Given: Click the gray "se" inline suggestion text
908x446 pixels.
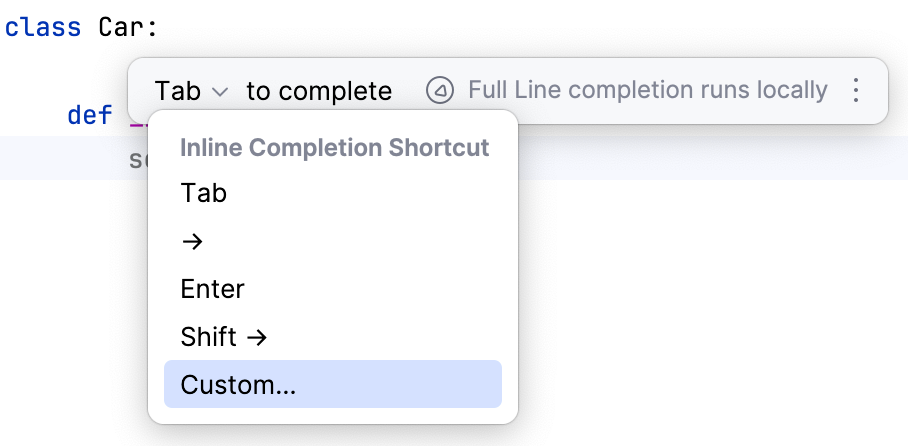Looking at the screenshot, I should tap(138, 159).
